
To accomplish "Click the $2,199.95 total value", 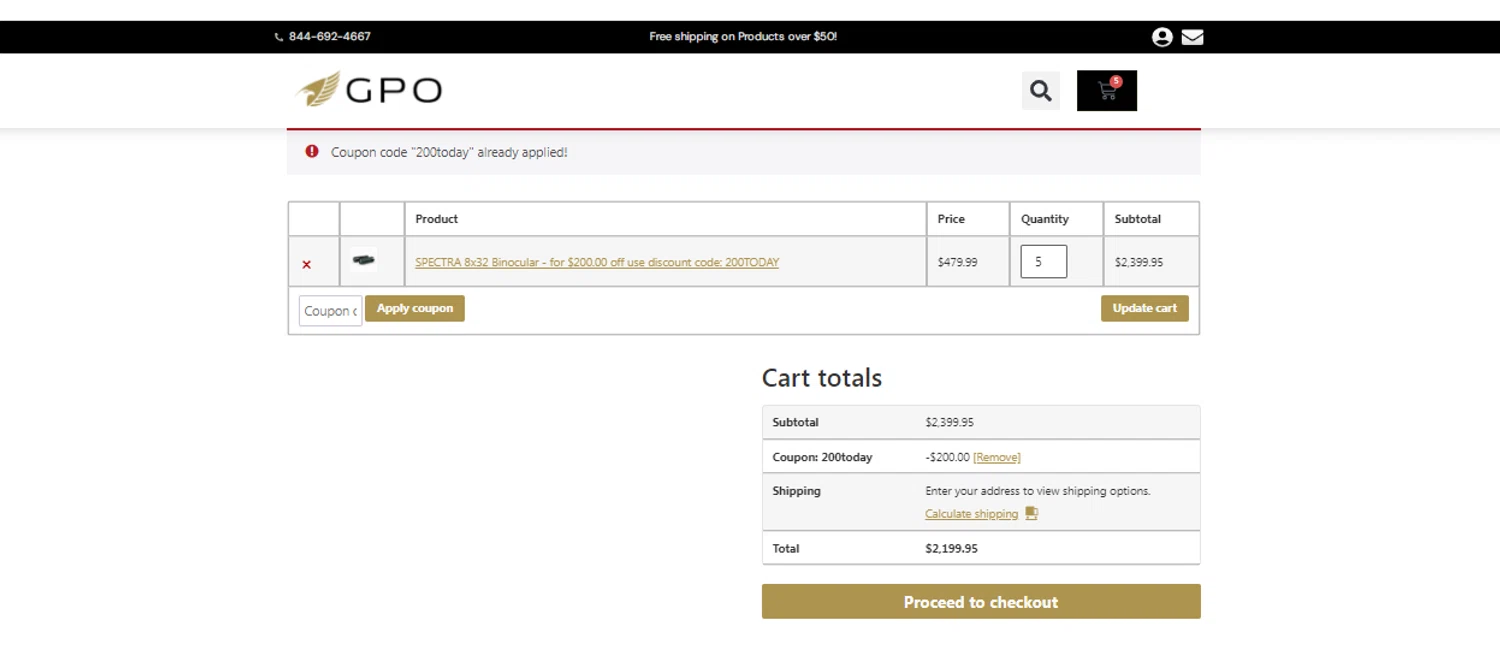I will [952, 549].
